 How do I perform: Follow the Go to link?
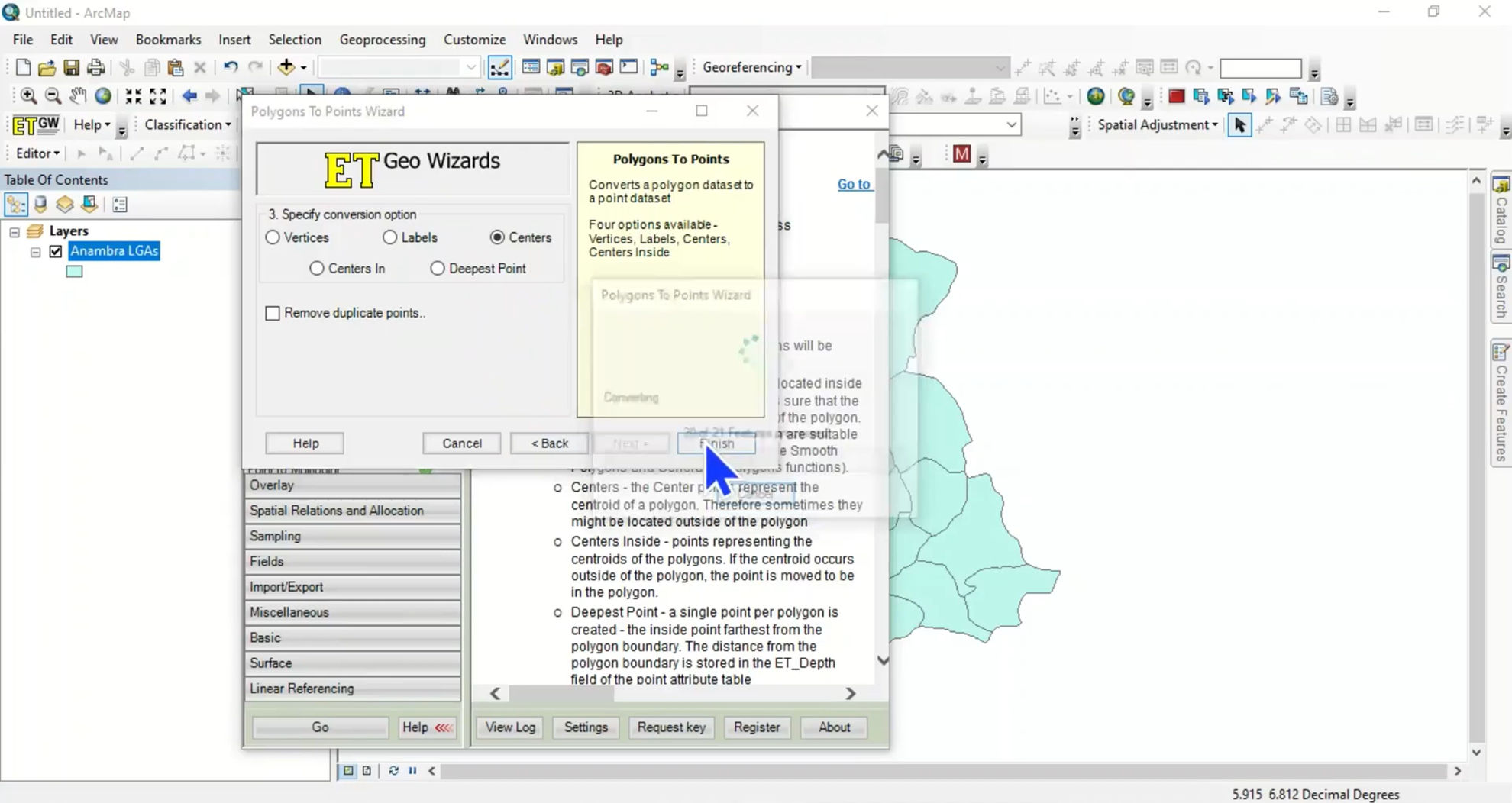tap(854, 184)
